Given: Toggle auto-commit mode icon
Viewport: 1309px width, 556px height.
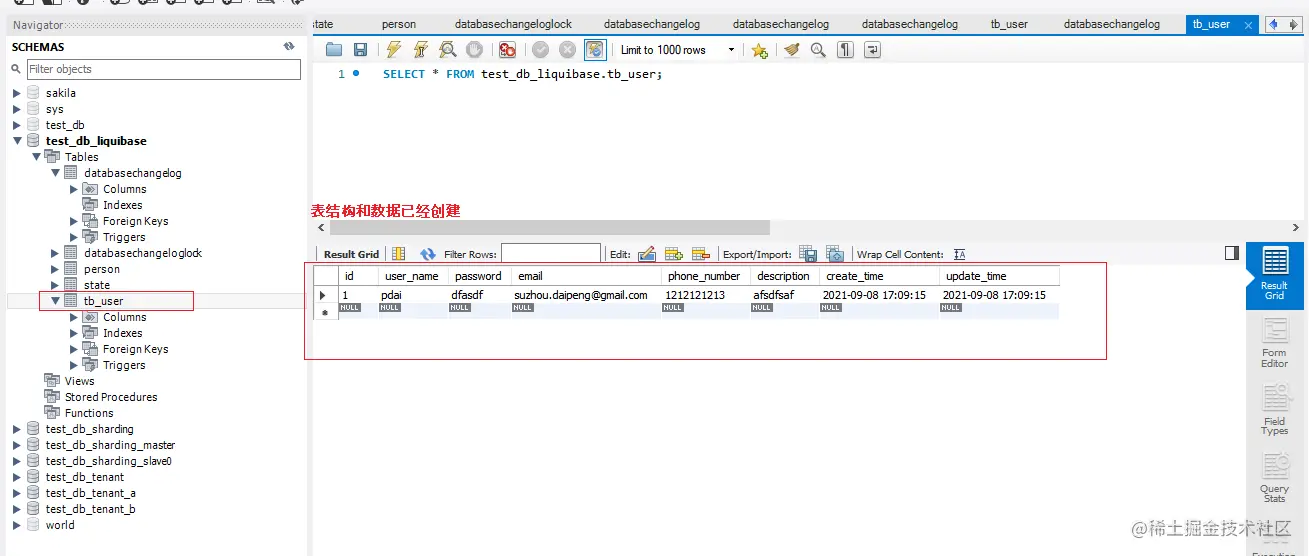Looking at the screenshot, I should (595, 49).
